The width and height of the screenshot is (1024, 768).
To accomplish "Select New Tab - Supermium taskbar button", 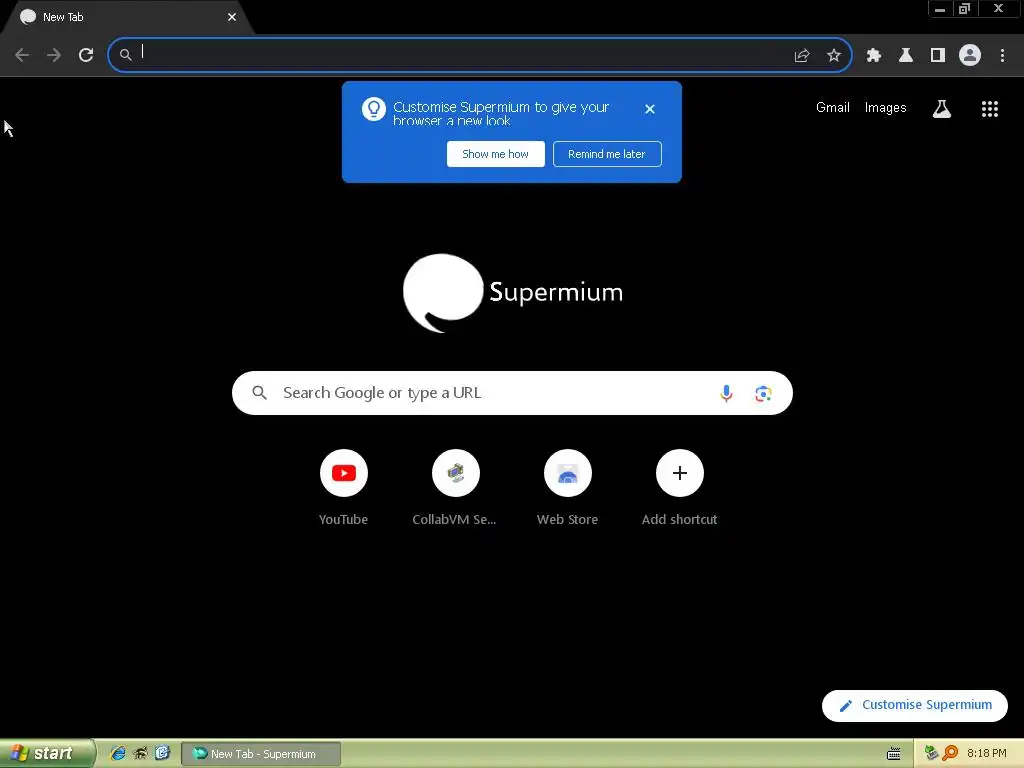I will pyautogui.click(x=261, y=754).
